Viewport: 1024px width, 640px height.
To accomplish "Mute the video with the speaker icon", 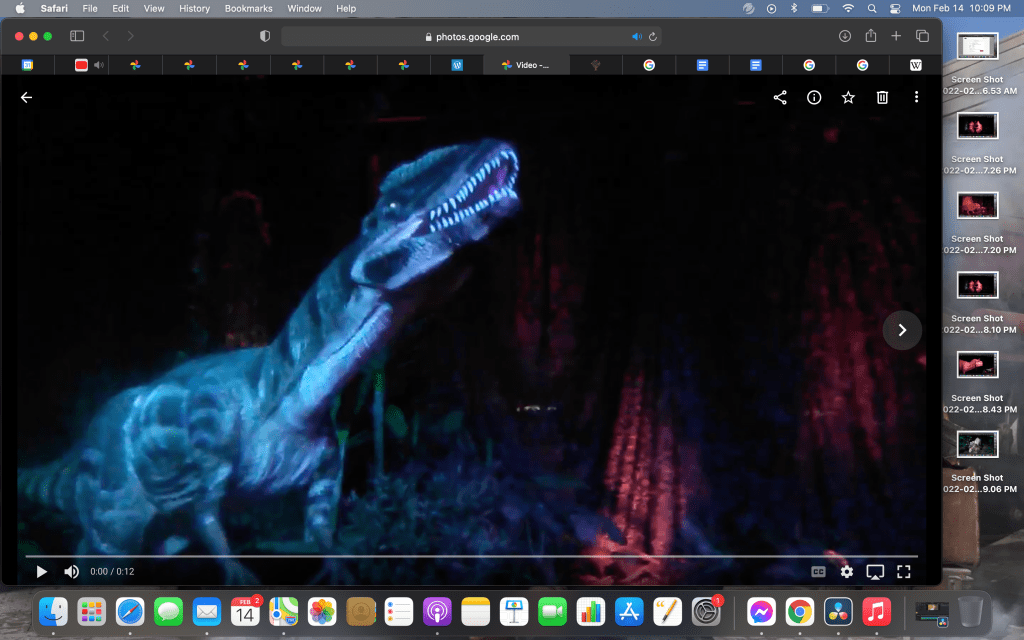I will tap(71, 572).
